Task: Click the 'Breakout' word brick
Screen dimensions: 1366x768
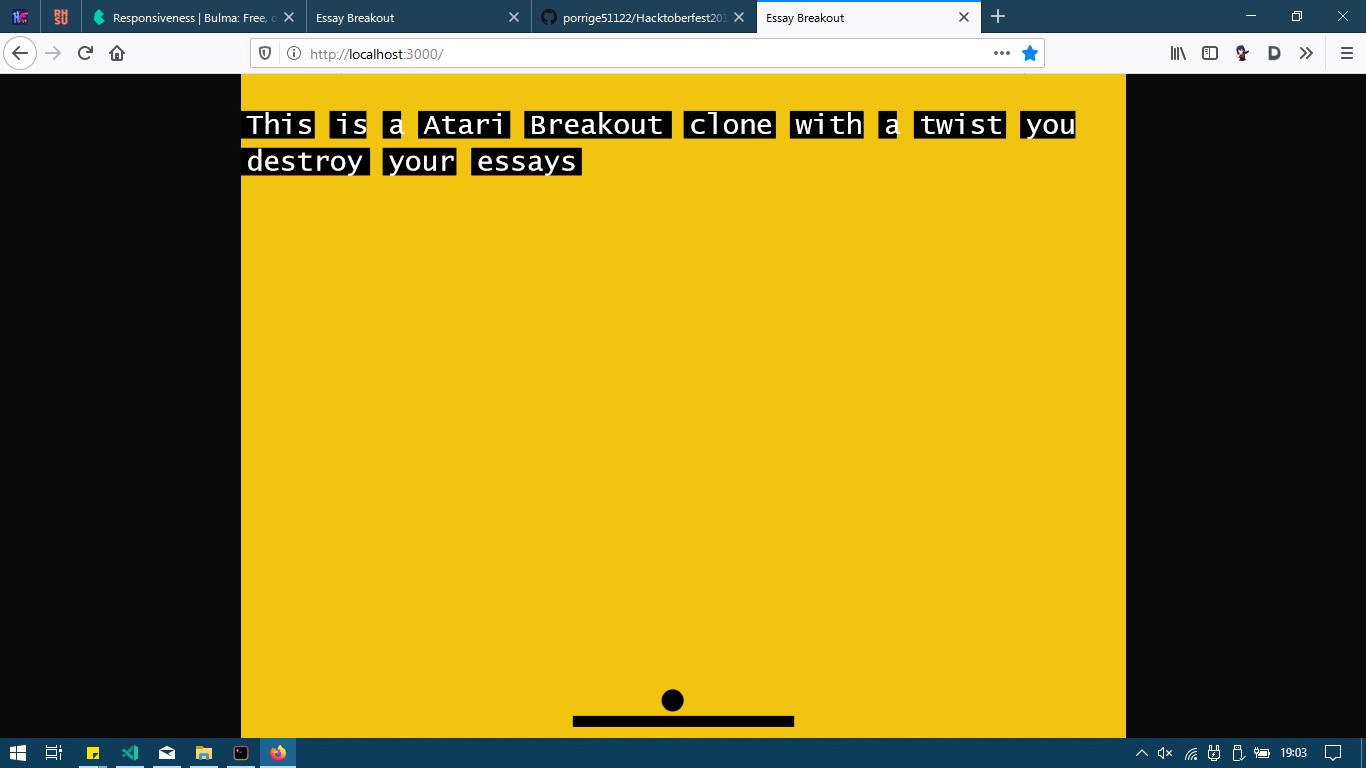Action: point(597,125)
